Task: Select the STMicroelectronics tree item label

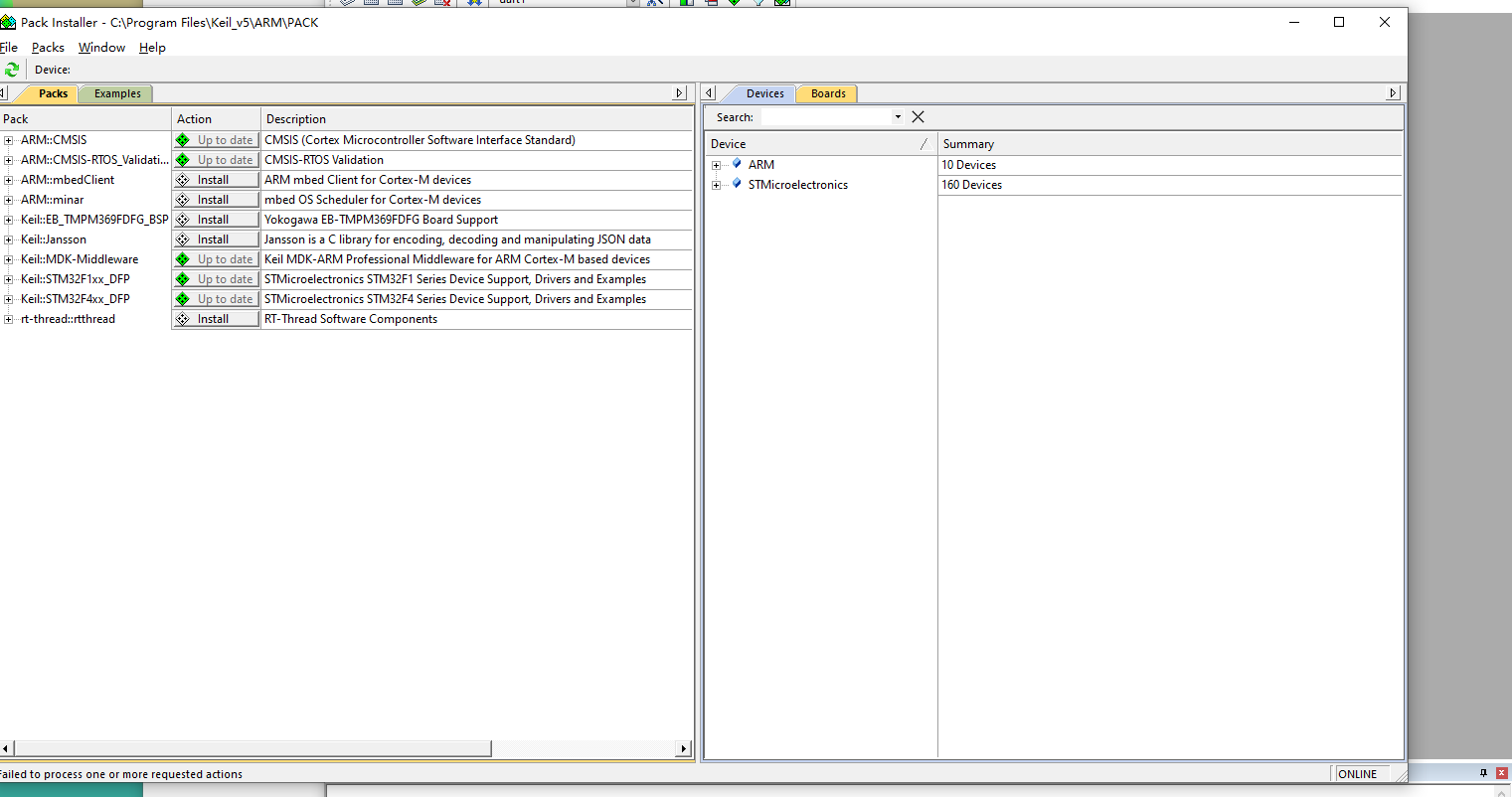Action: coord(797,185)
